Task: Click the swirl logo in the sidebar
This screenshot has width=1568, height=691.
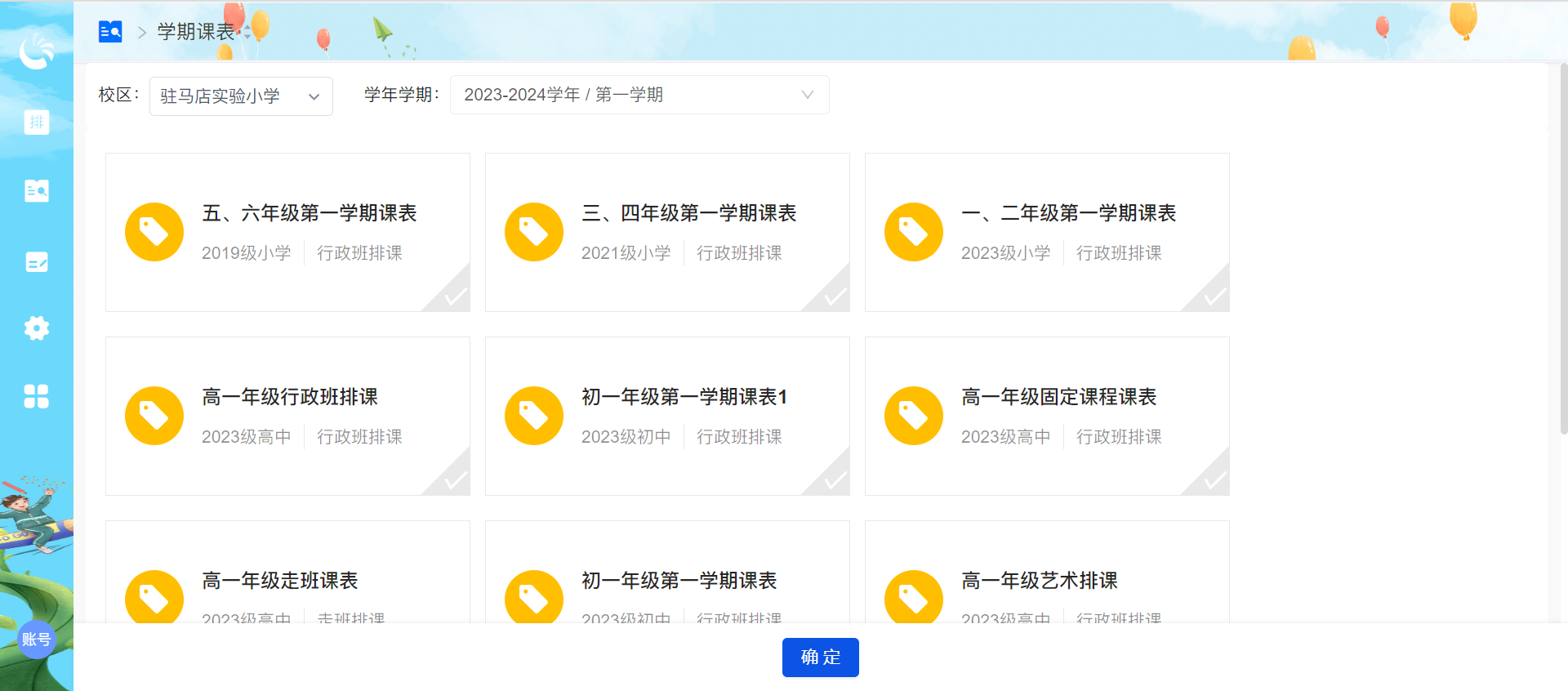Action: 37,52
